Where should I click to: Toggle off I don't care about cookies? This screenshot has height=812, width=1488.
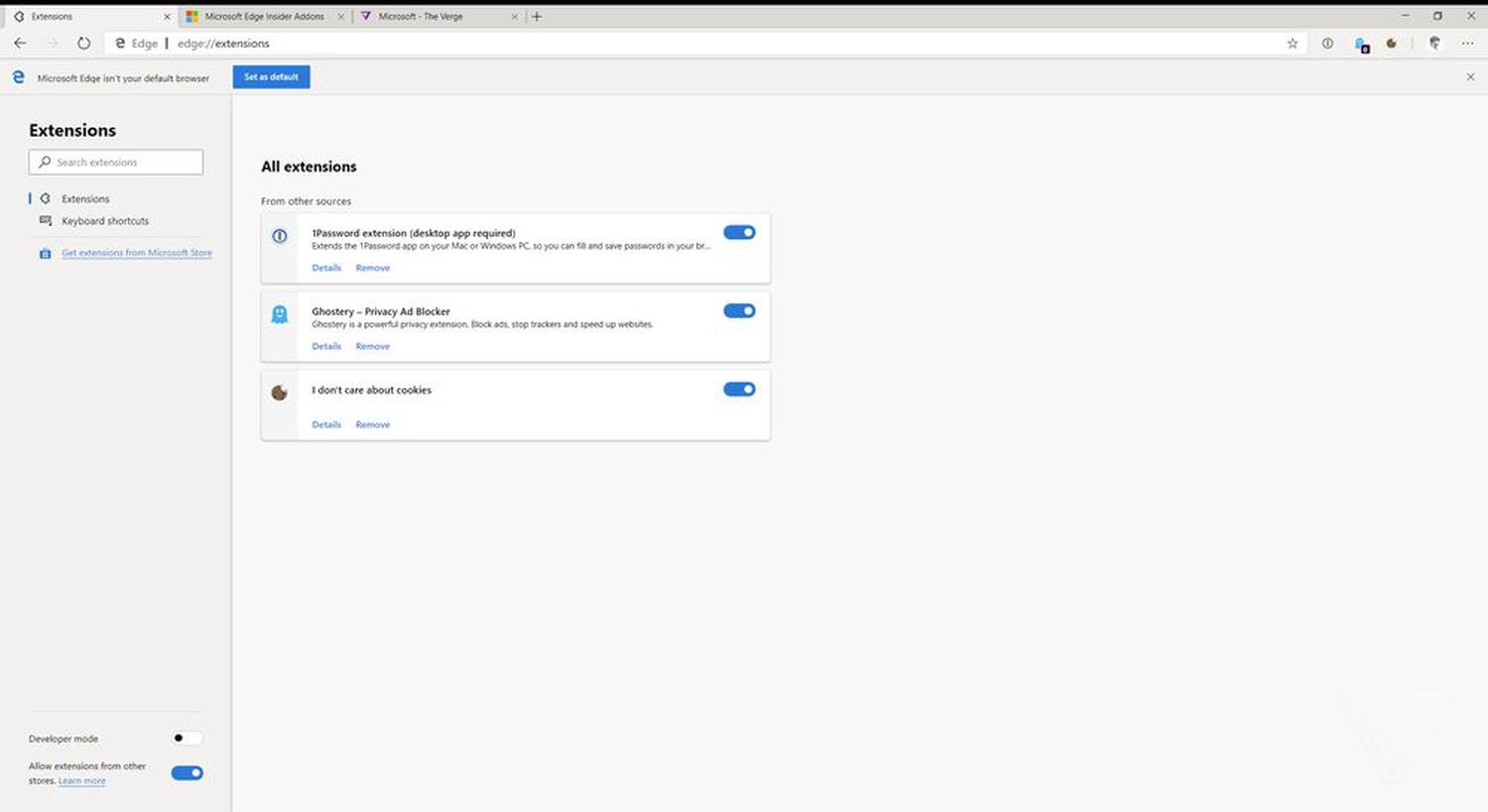tap(739, 390)
